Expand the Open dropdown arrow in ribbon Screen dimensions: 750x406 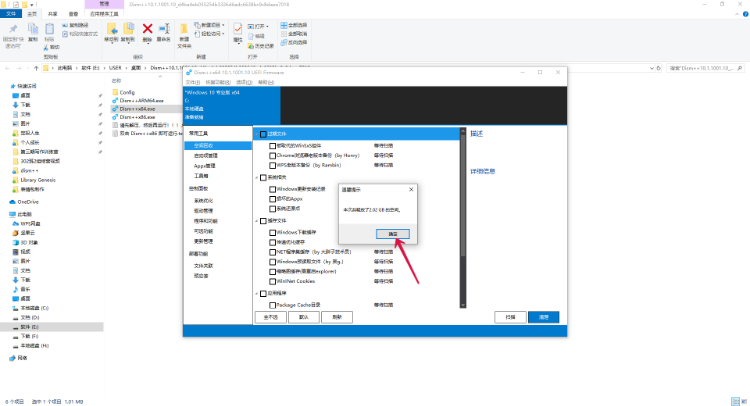pos(267,26)
